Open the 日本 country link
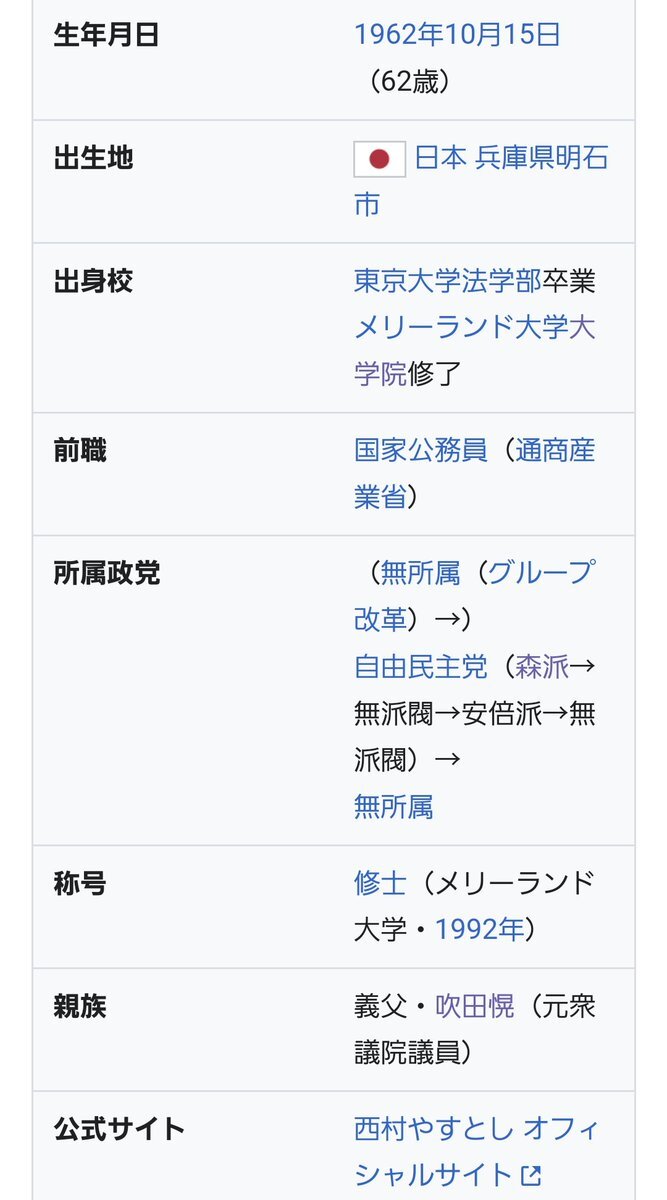The width and height of the screenshot is (667, 1200). coord(440,159)
